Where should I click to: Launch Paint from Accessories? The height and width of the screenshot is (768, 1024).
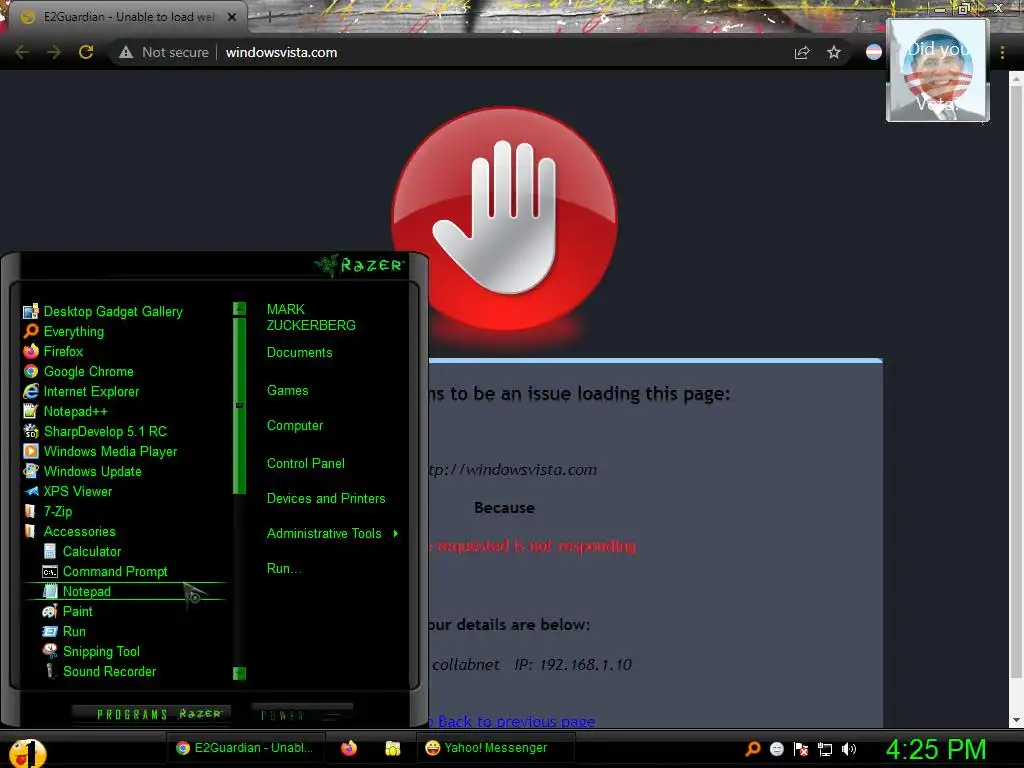click(x=68, y=612)
